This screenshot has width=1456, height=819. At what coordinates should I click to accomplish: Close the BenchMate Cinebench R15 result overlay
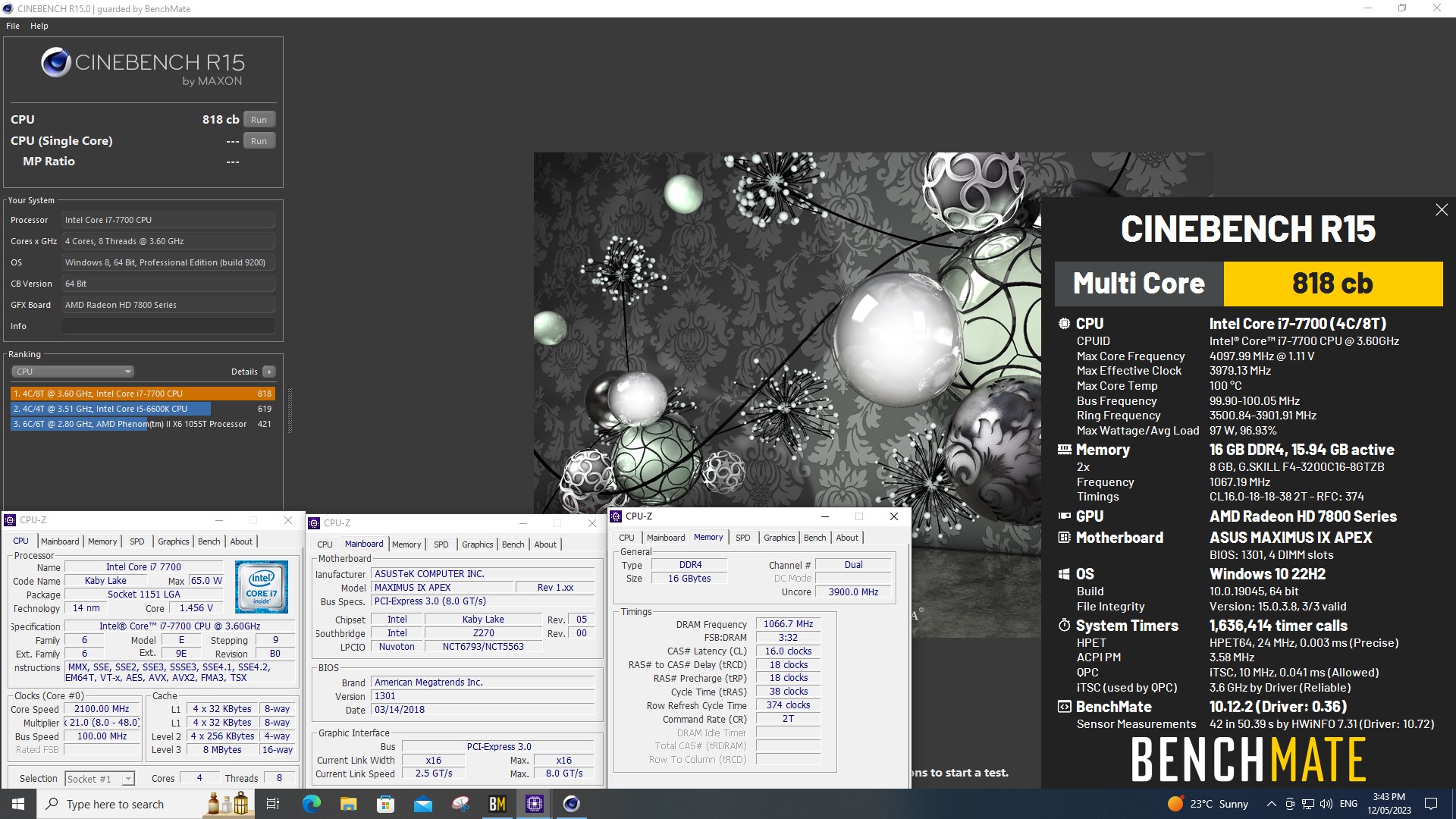click(1442, 210)
